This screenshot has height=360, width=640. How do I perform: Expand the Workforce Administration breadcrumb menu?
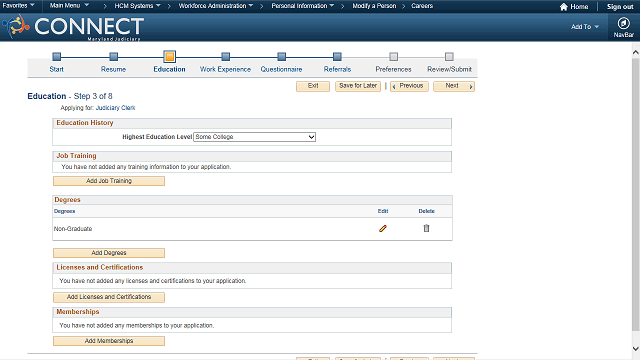[216, 6]
